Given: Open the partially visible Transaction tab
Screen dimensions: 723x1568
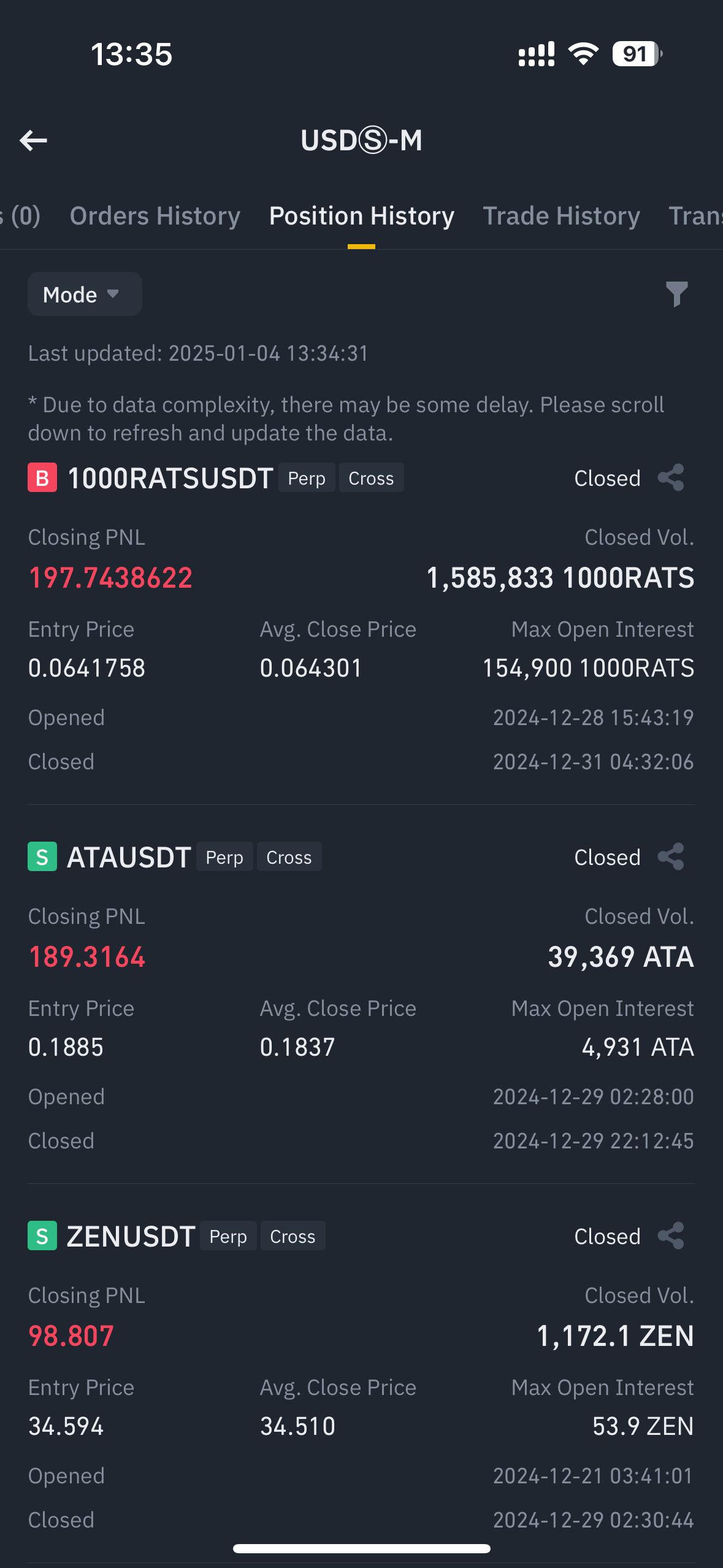Looking at the screenshot, I should click(x=696, y=216).
